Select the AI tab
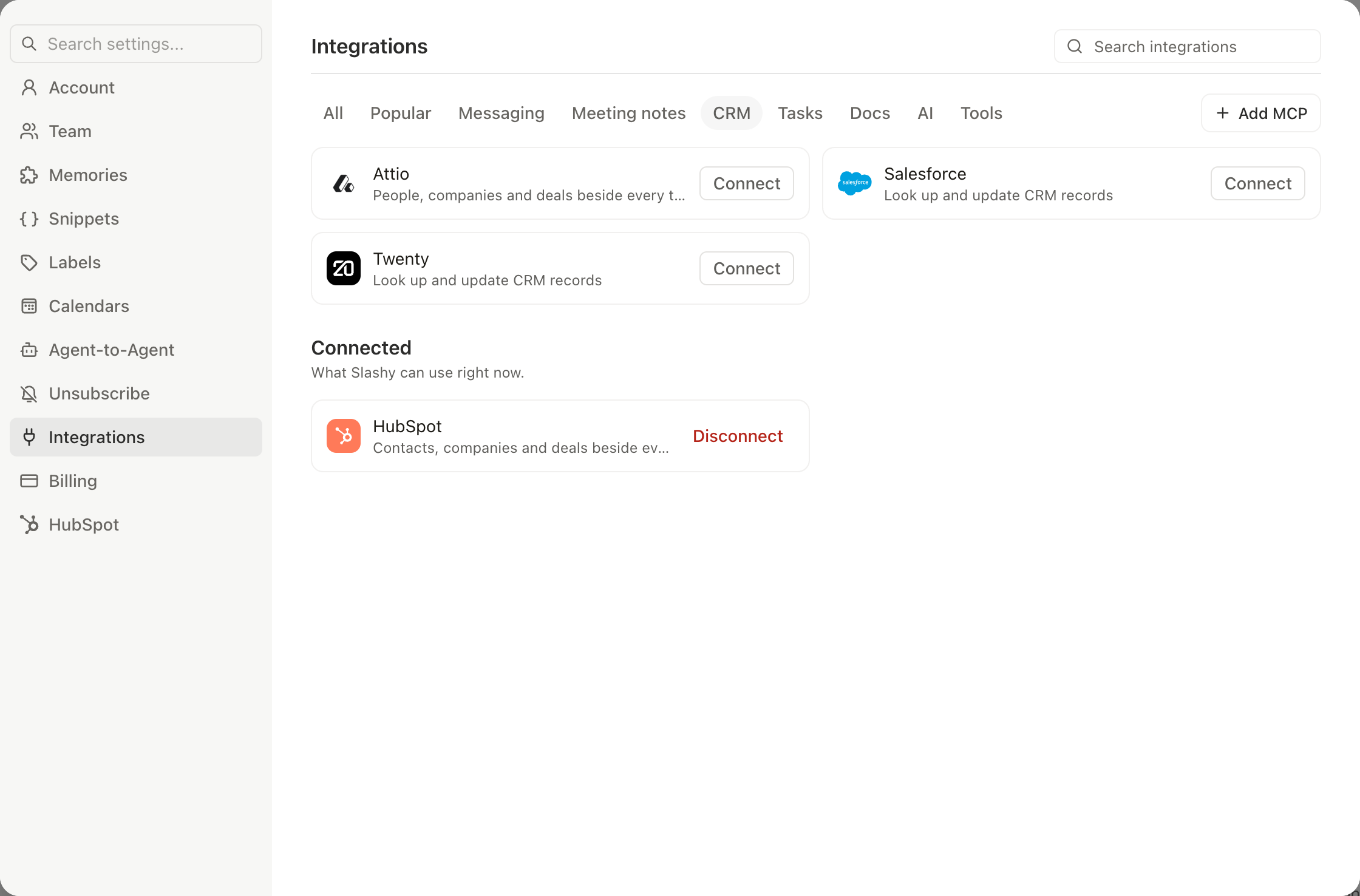The image size is (1360, 896). click(x=925, y=113)
